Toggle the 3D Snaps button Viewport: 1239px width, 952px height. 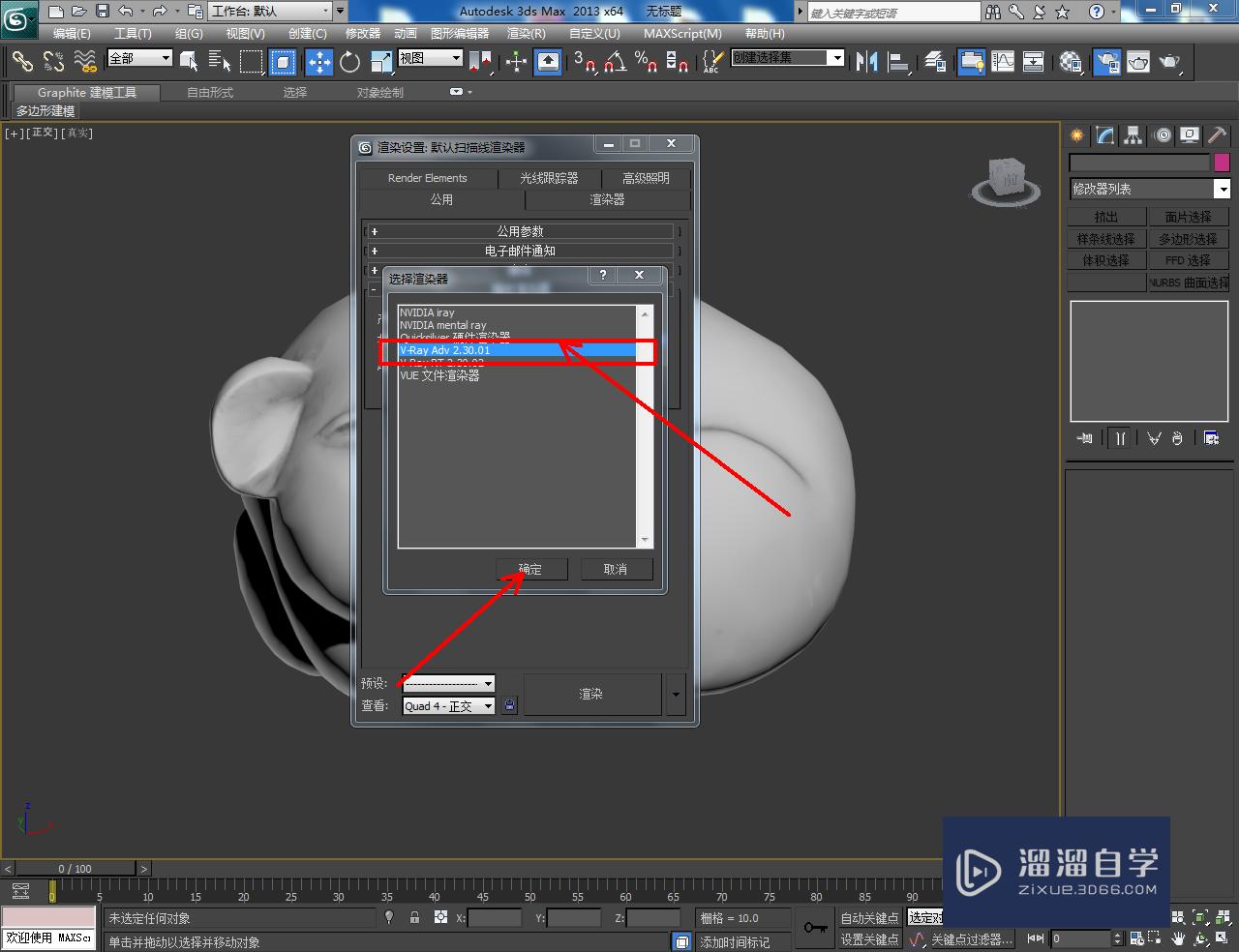(x=584, y=62)
